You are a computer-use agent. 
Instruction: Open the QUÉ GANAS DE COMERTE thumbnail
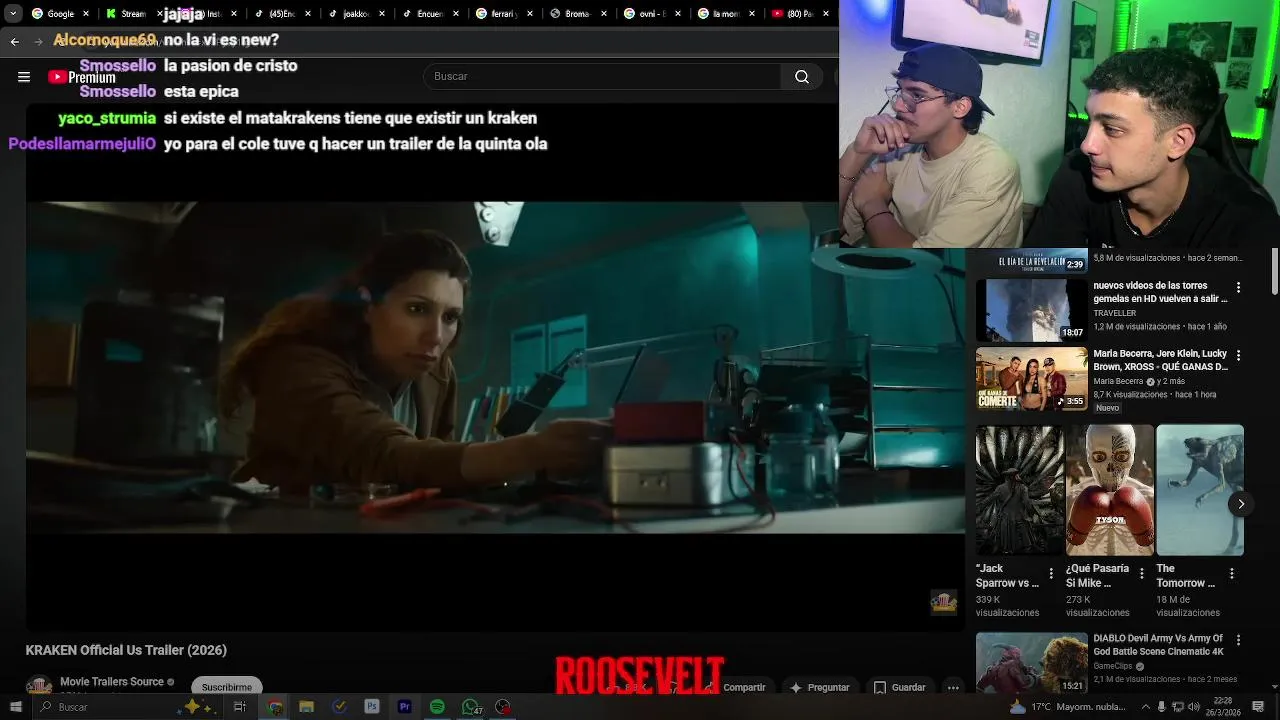[x=1031, y=379]
